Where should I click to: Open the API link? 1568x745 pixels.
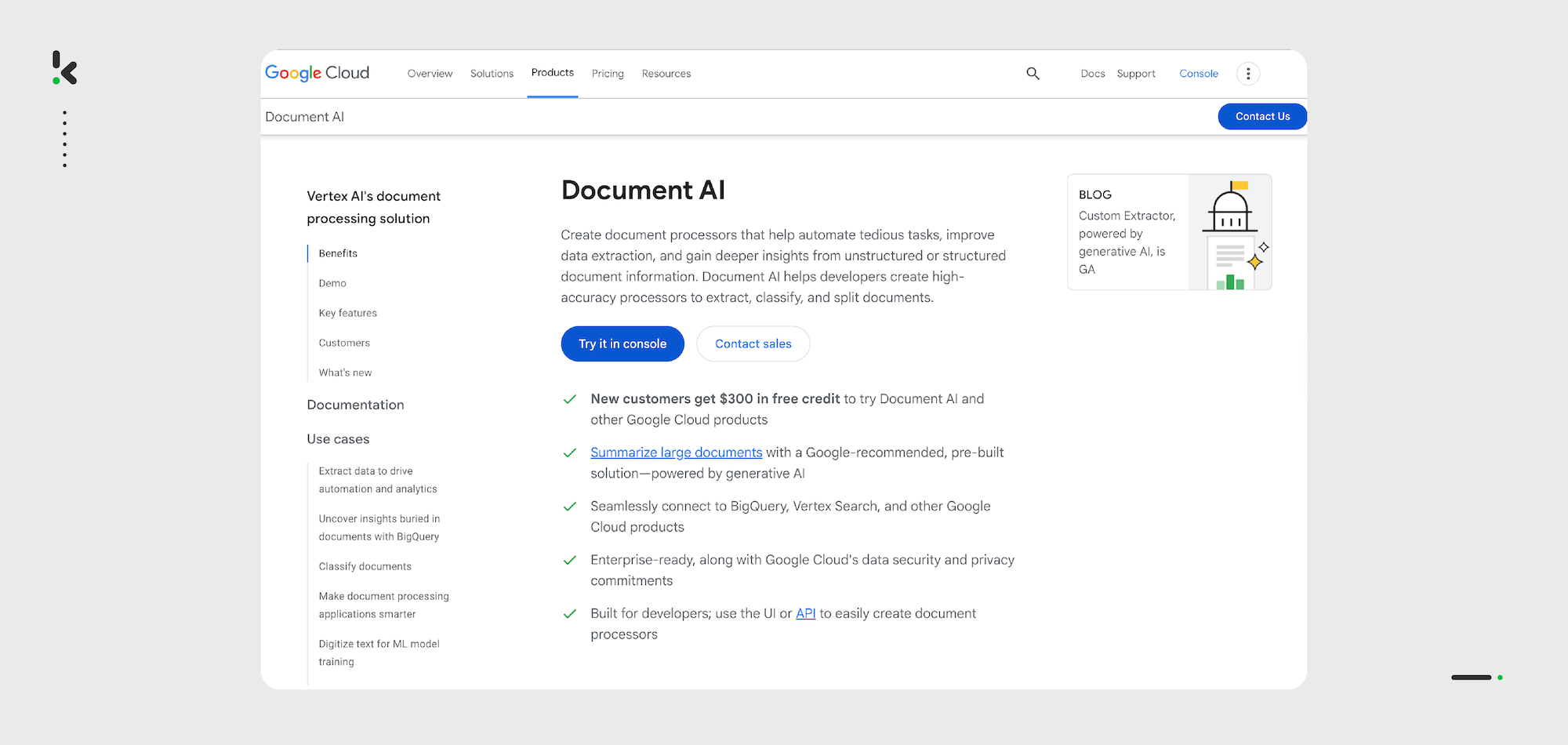[x=805, y=613]
